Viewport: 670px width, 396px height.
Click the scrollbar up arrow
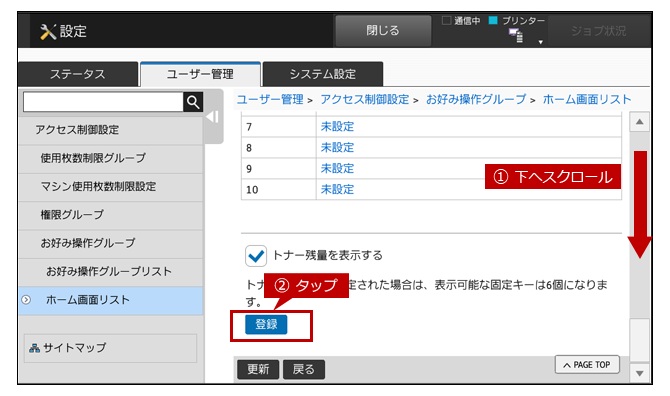(x=639, y=122)
